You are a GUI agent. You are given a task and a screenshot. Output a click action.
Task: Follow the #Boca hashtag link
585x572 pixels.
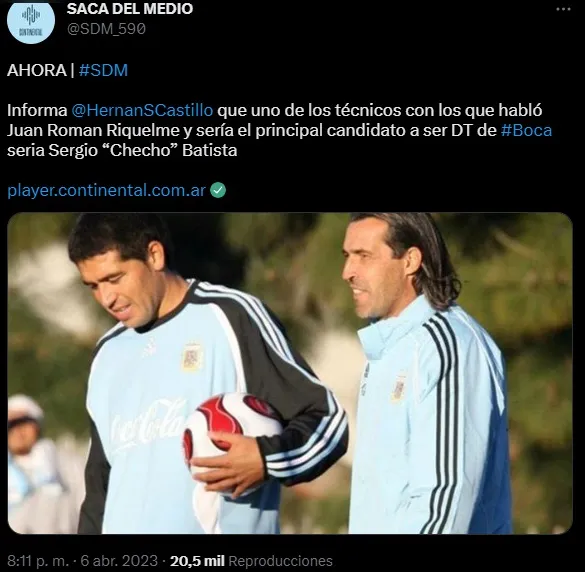point(526,131)
